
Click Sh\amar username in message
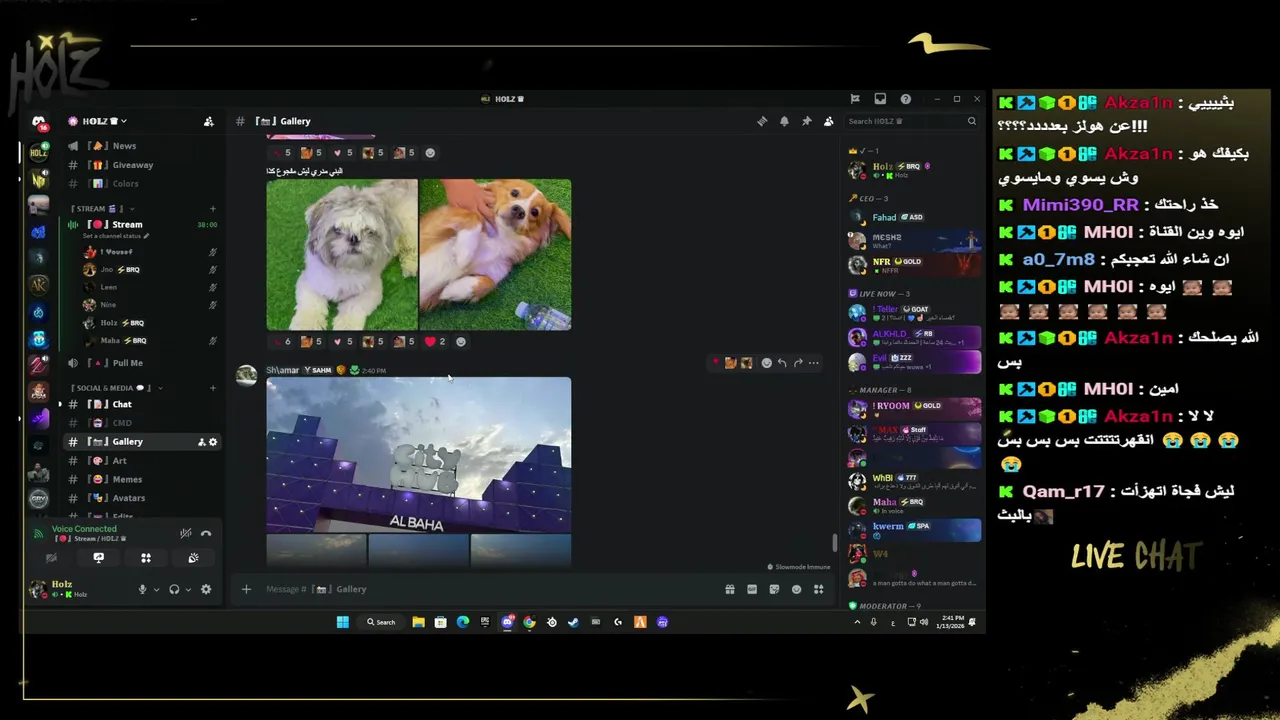[x=282, y=370]
